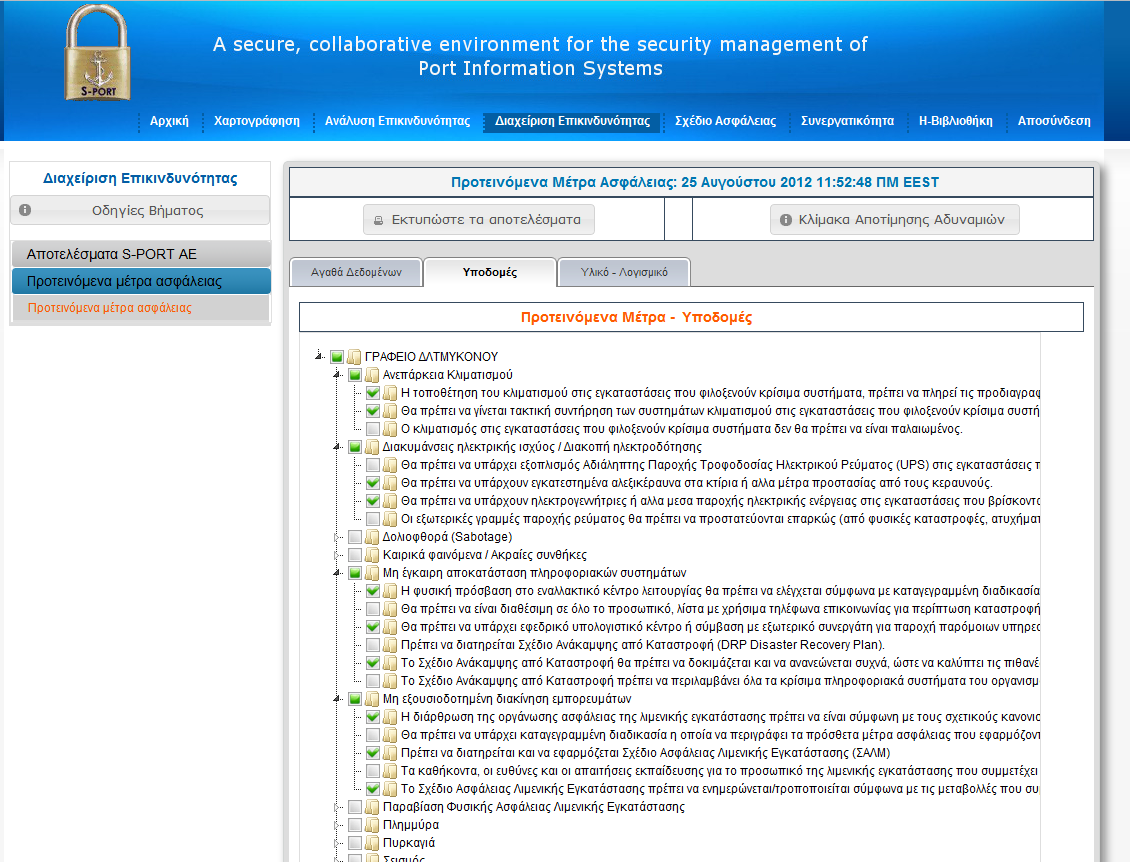The width and height of the screenshot is (1130, 862).
Task: Click the folder icon of Πλημμύρα
Action: pos(372,825)
